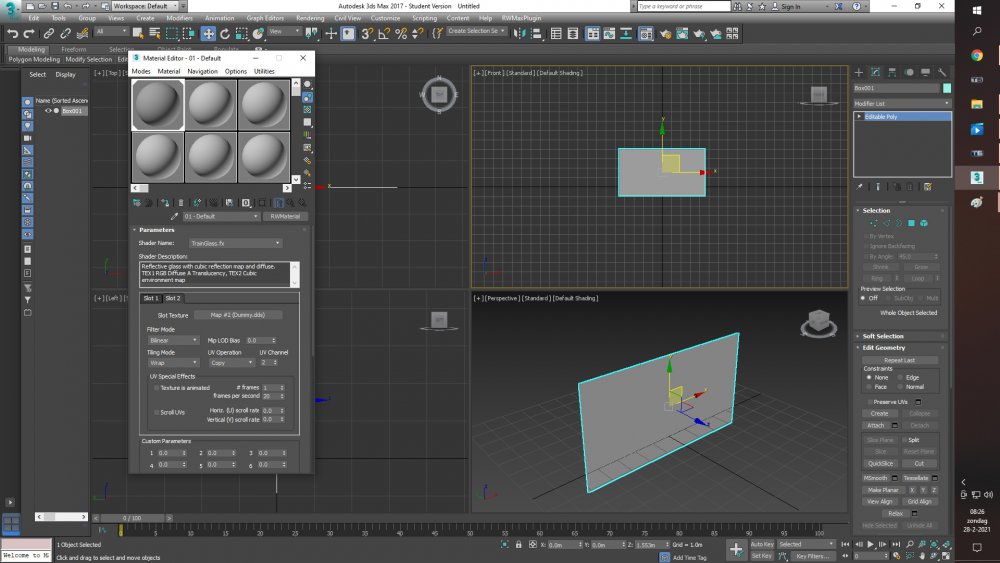Select the Move tool in main toolbar
The width and height of the screenshot is (1000, 563).
click(x=209, y=33)
